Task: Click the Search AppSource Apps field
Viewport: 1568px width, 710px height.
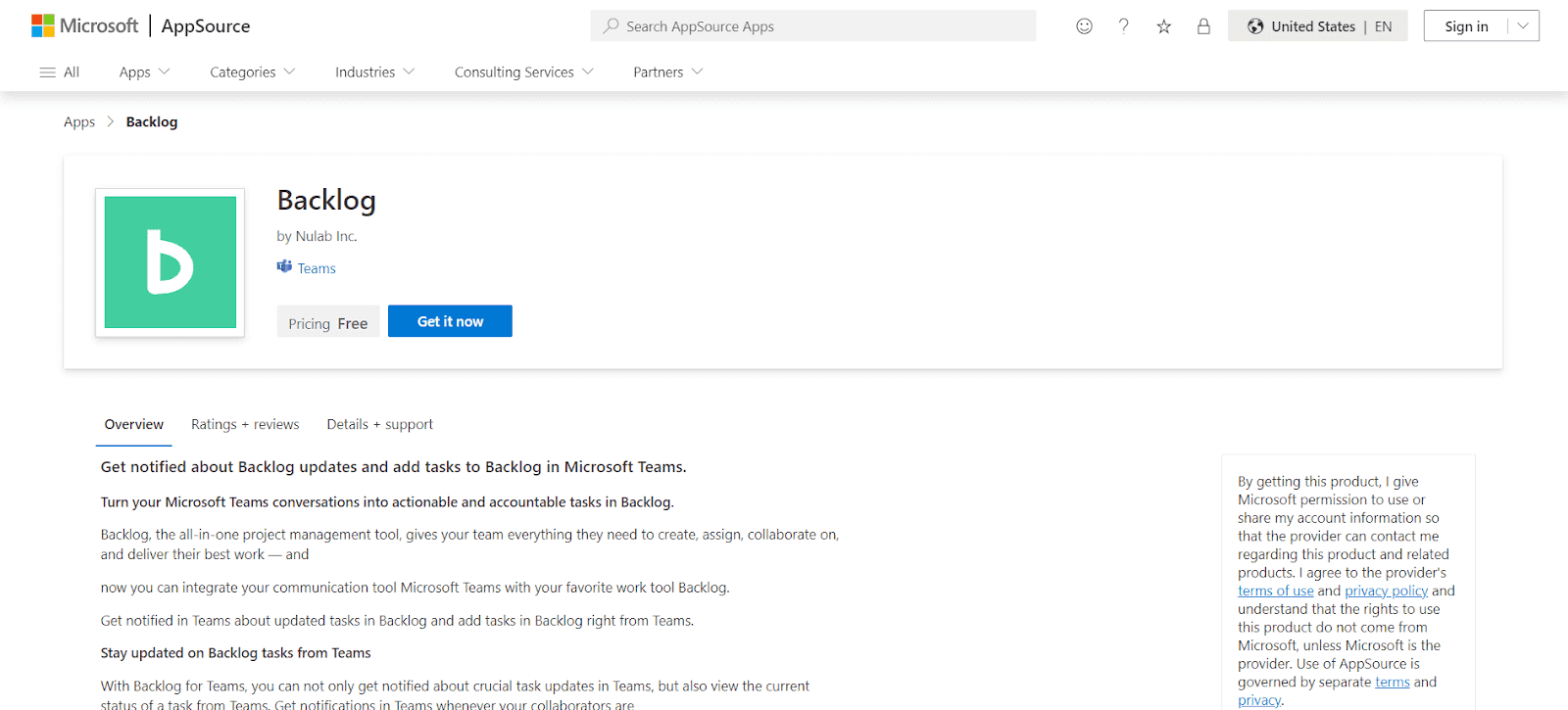Action: (x=813, y=26)
